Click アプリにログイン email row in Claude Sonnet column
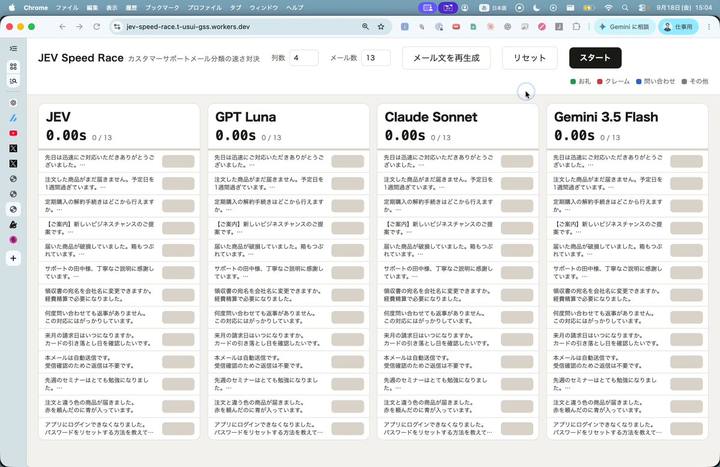Image resolution: width=720 pixels, height=467 pixels. (458, 428)
